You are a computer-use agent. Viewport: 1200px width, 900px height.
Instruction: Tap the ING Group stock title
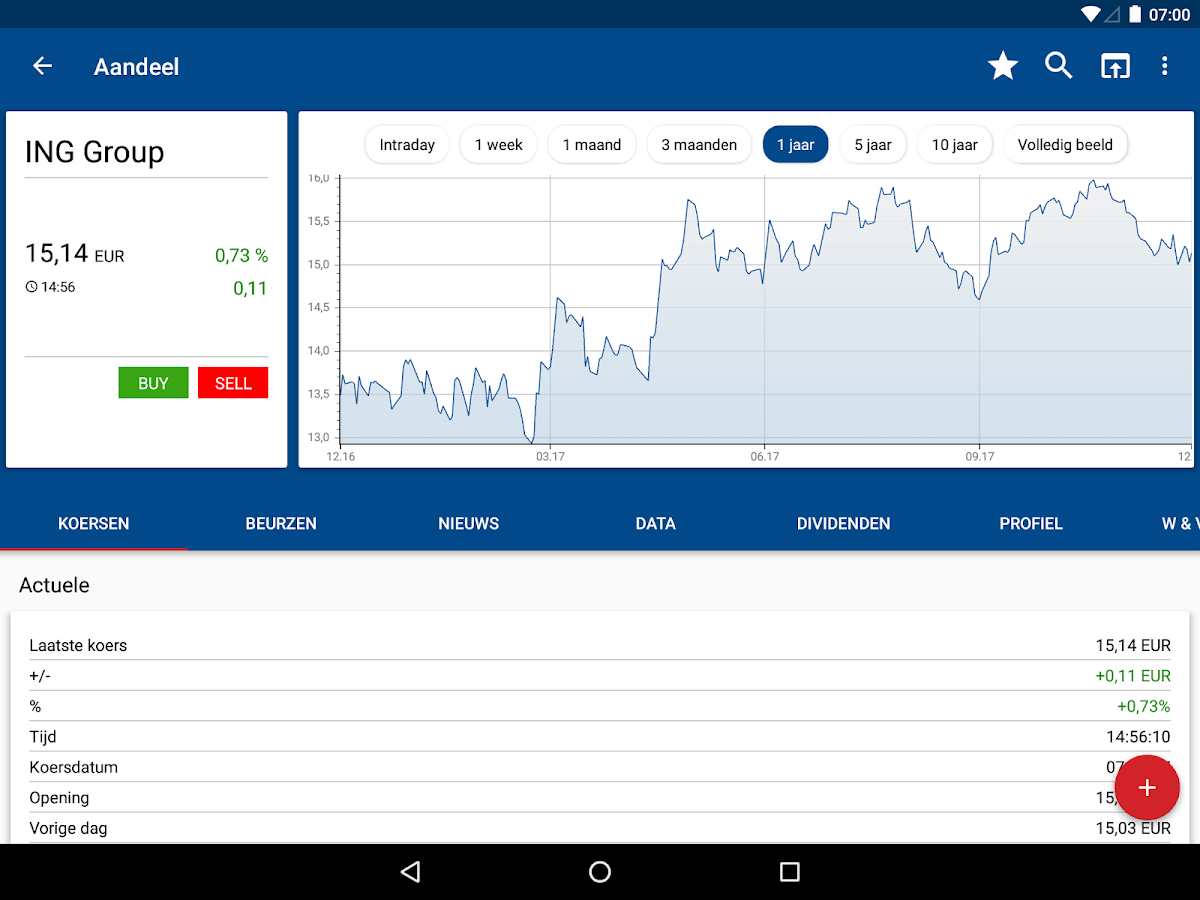94,153
